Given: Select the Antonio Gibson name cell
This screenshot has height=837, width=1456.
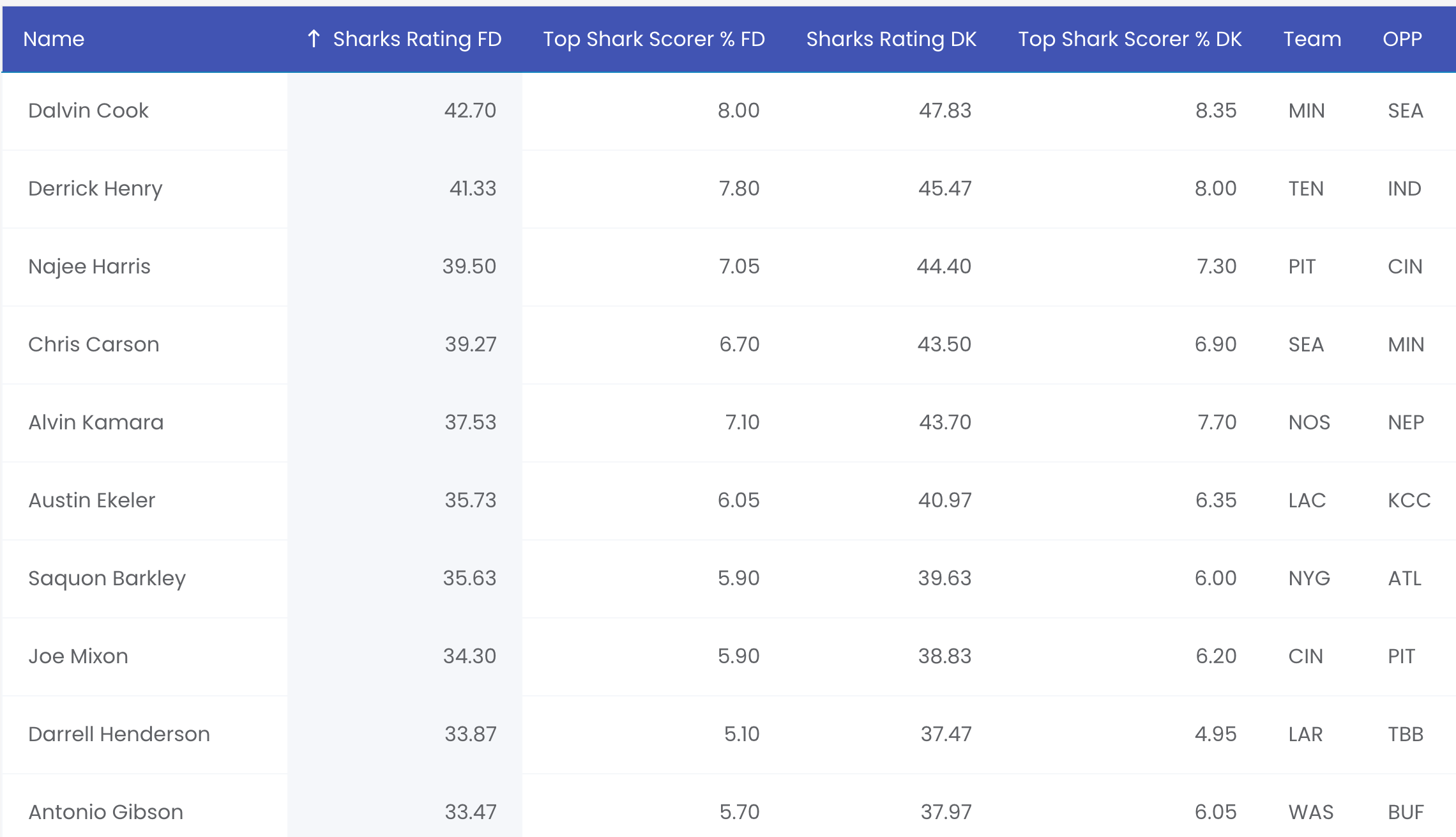Looking at the screenshot, I should (105, 812).
